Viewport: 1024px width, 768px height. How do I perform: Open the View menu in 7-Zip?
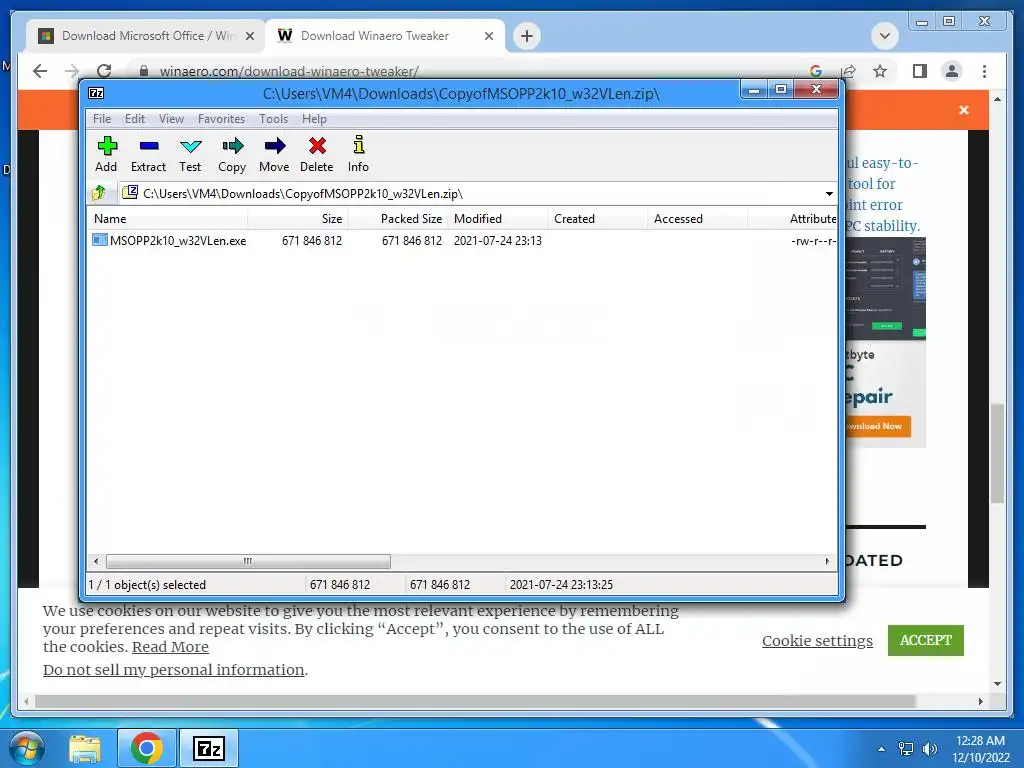tap(171, 119)
